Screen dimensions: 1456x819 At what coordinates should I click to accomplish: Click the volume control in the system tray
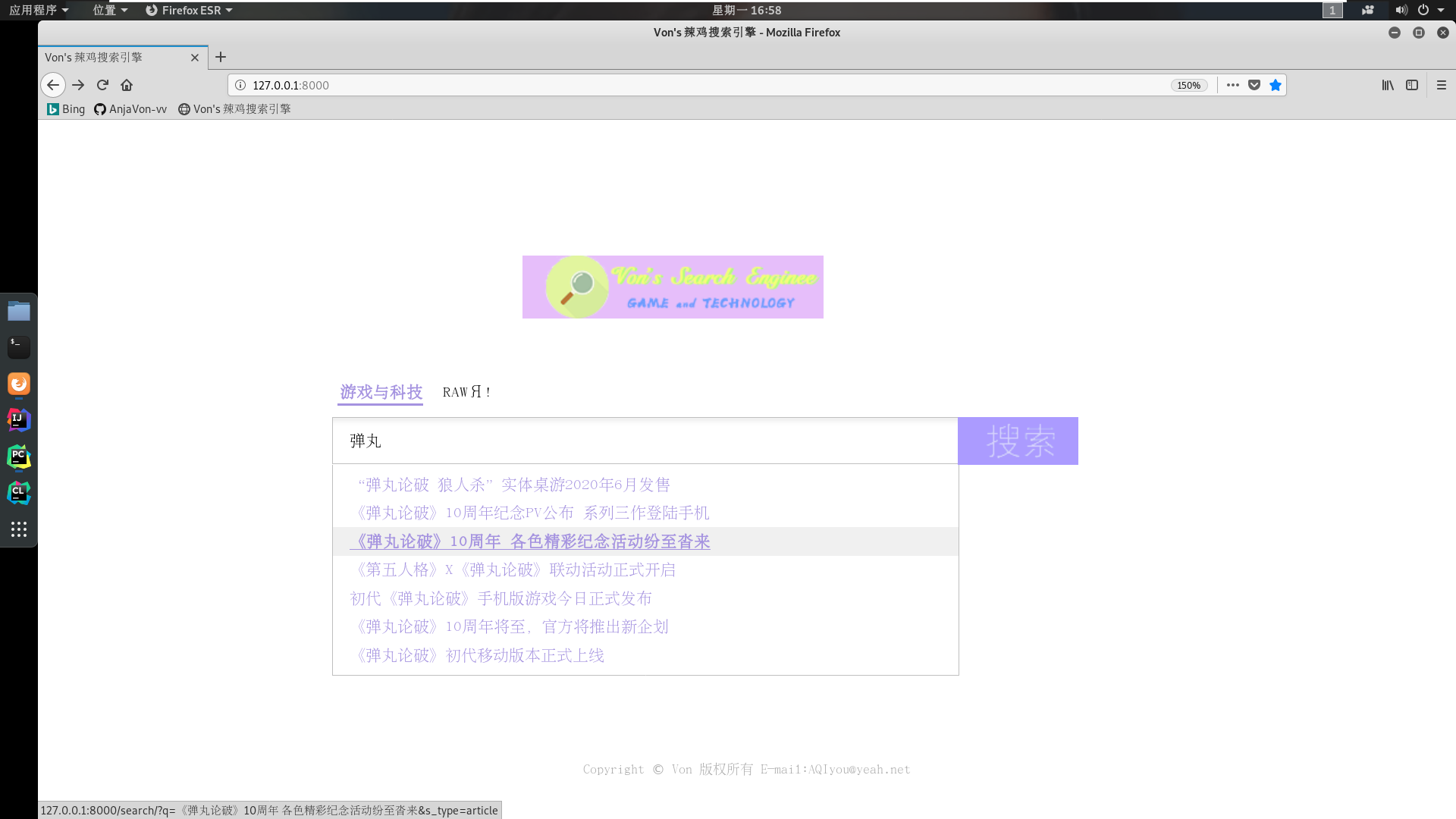[x=1401, y=10]
